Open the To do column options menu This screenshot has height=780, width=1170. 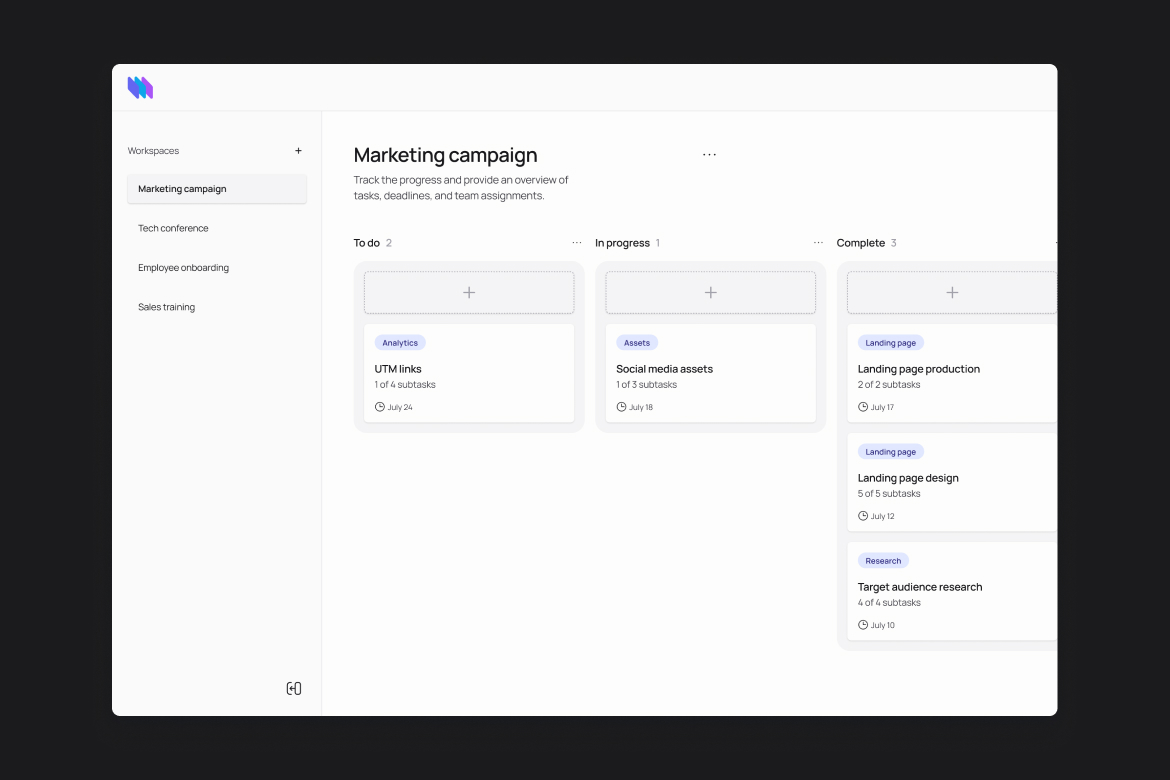[x=577, y=242]
